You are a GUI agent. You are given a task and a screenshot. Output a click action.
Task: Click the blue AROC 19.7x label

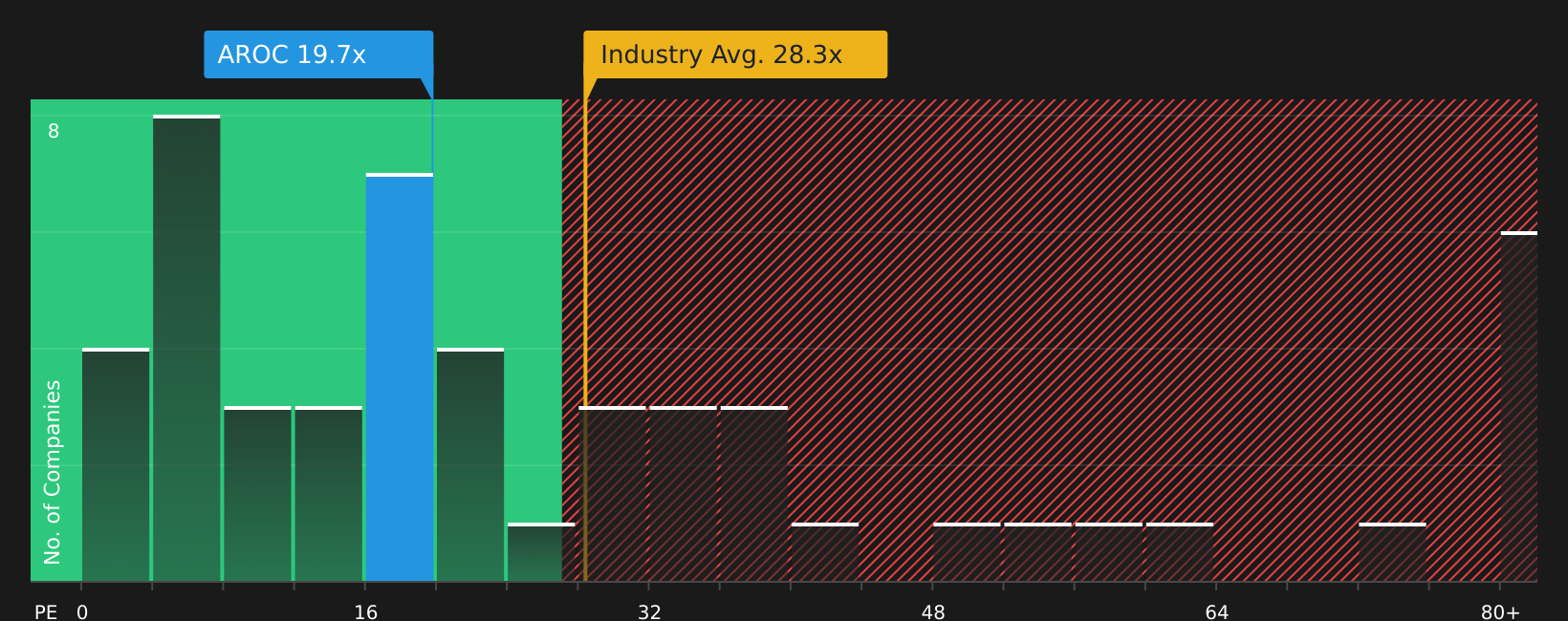coord(318,54)
